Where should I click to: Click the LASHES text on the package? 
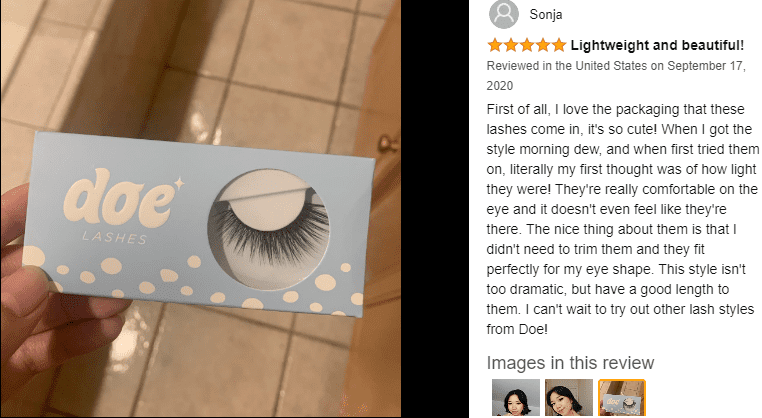[114, 238]
